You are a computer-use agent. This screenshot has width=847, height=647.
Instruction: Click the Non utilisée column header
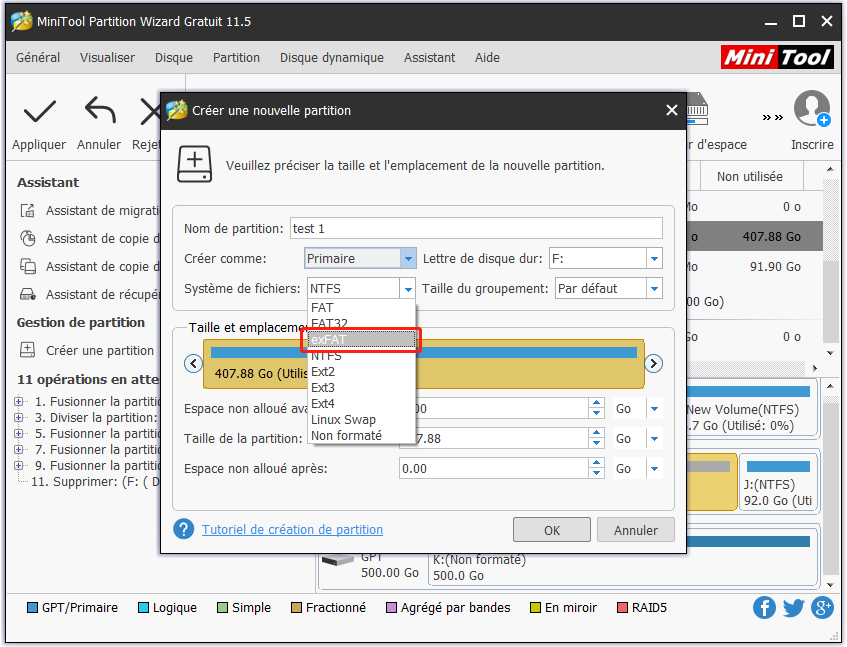pos(750,177)
